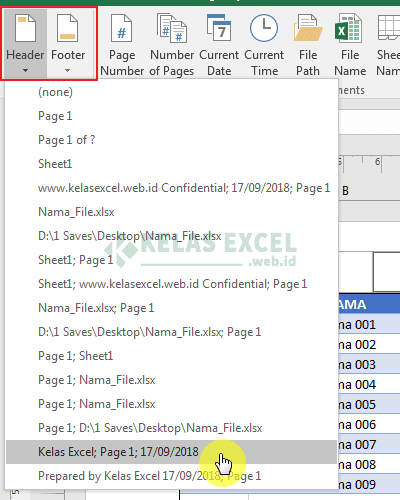Screen dimensions: 400x500
Task: Choose the (none) header option
Action: point(172,92)
